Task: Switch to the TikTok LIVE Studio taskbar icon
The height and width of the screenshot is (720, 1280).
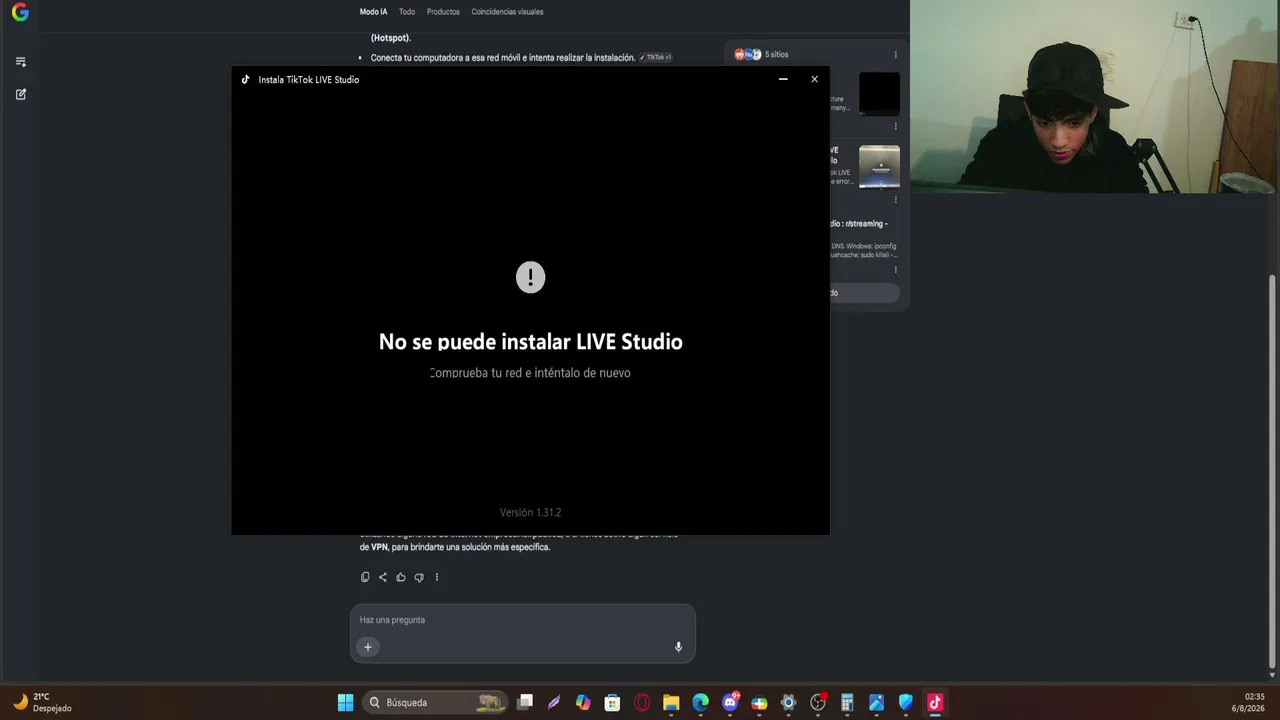Action: [935, 702]
